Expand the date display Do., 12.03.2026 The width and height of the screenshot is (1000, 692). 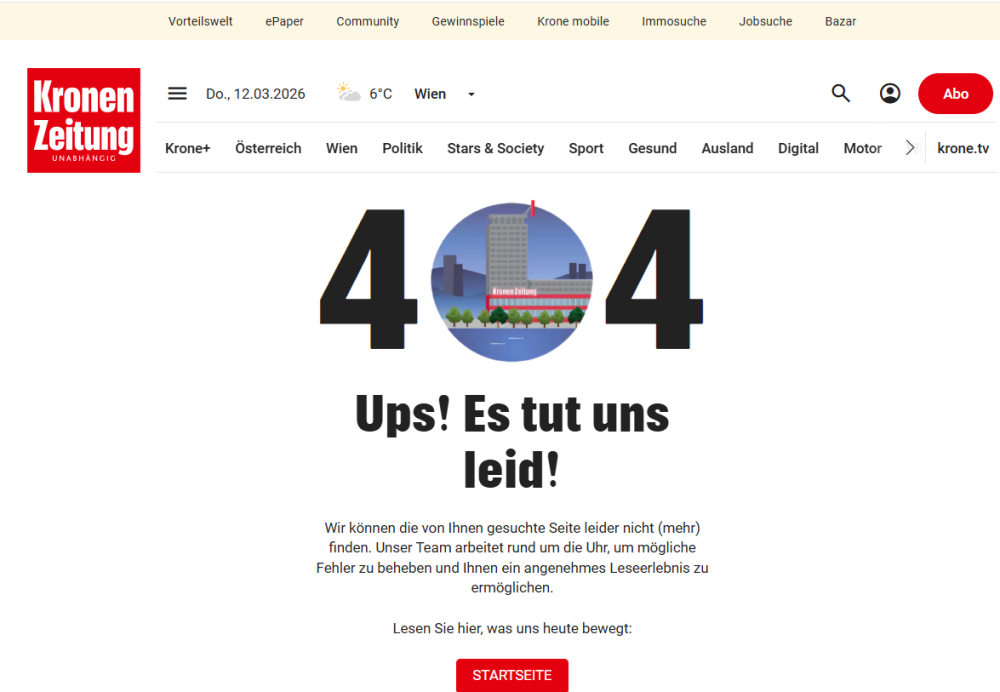coord(255,93)
